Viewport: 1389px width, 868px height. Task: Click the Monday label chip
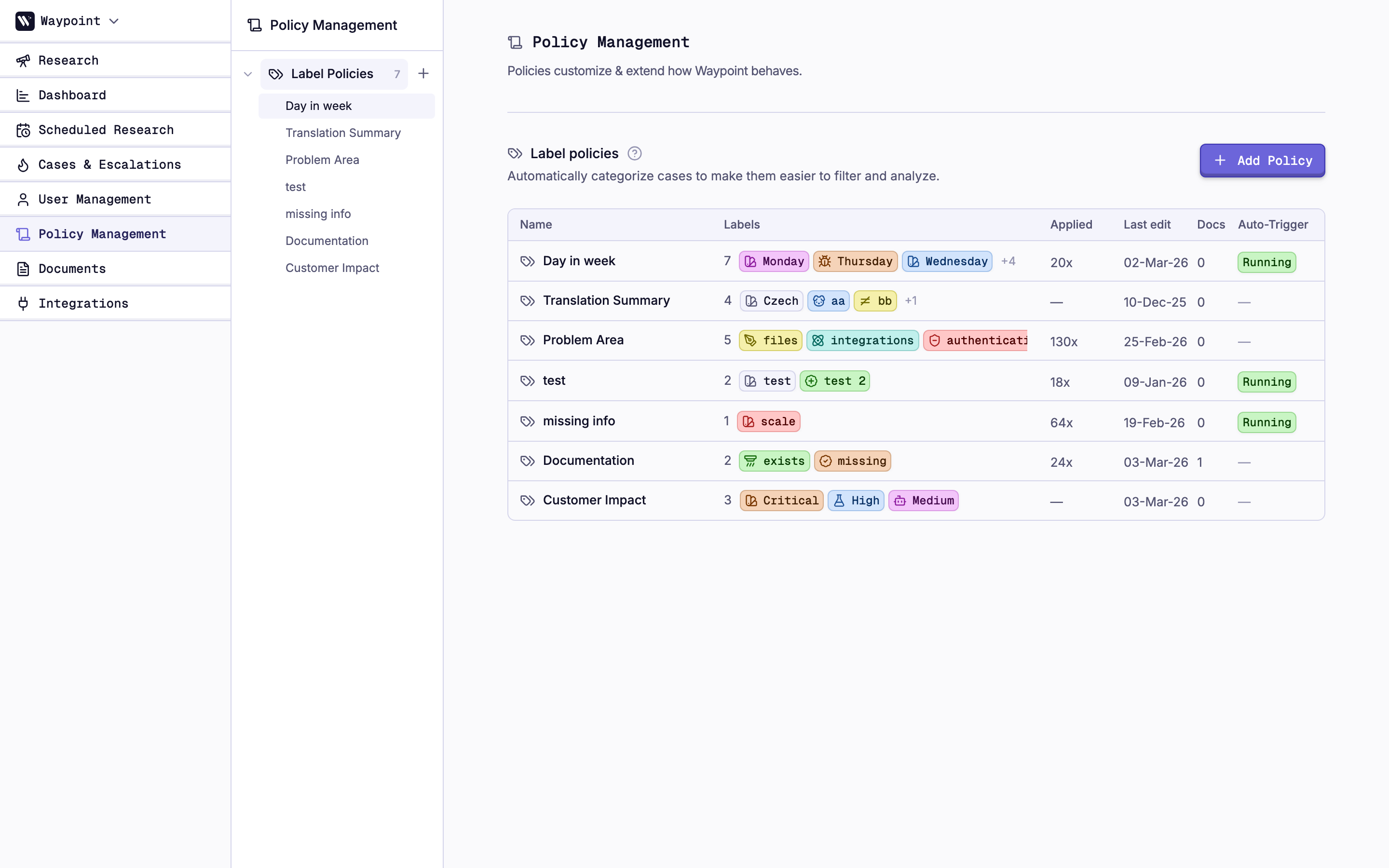click(774, 261)
